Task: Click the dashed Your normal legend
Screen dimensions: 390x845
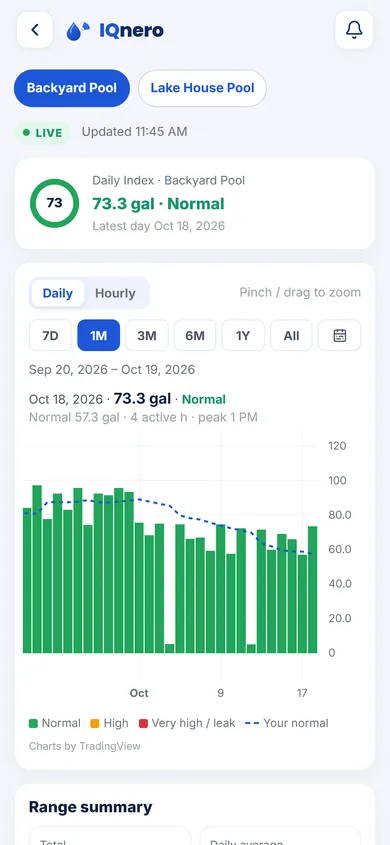Action: 287,723
